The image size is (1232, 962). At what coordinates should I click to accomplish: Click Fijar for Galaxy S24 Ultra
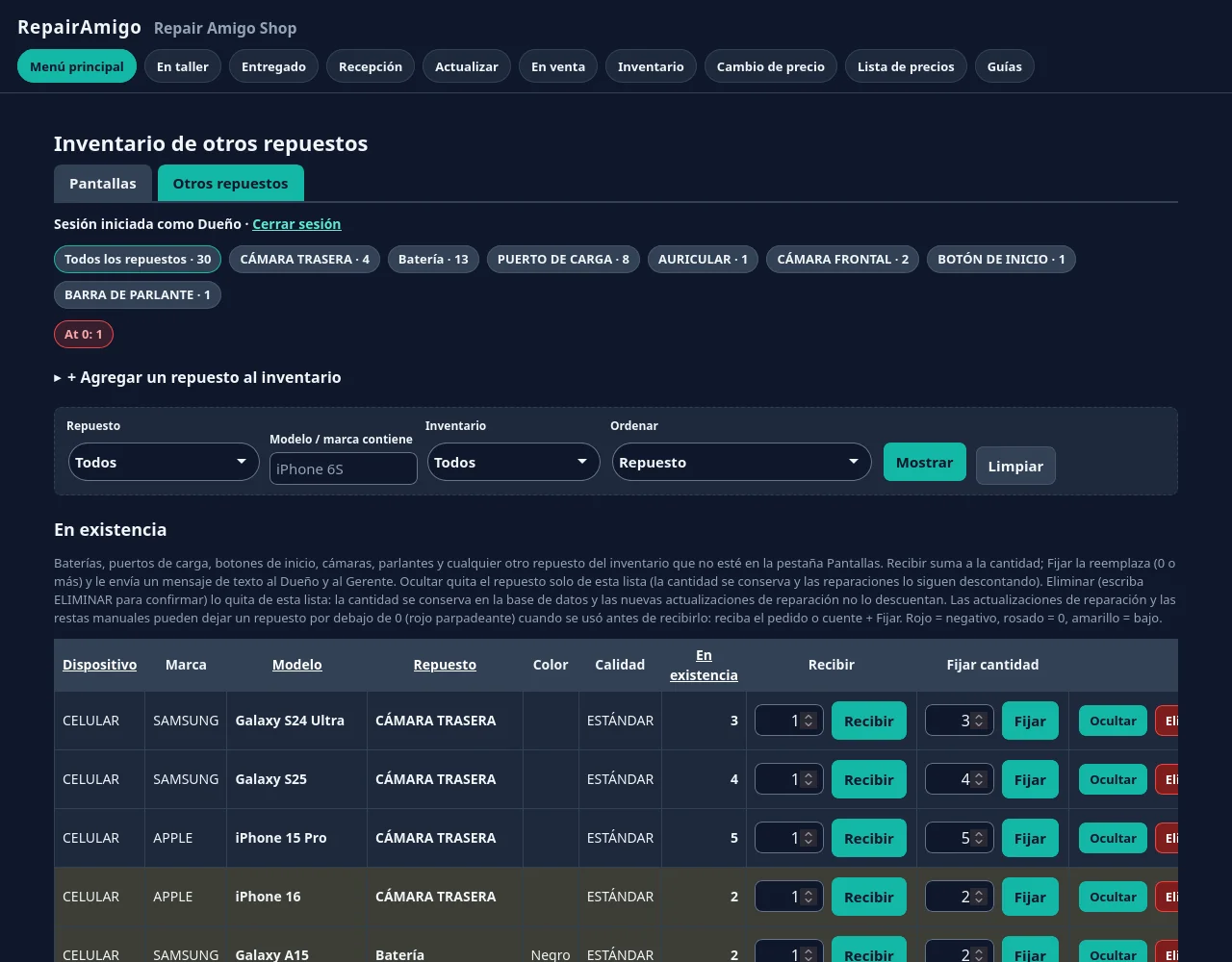[1030, 721]
